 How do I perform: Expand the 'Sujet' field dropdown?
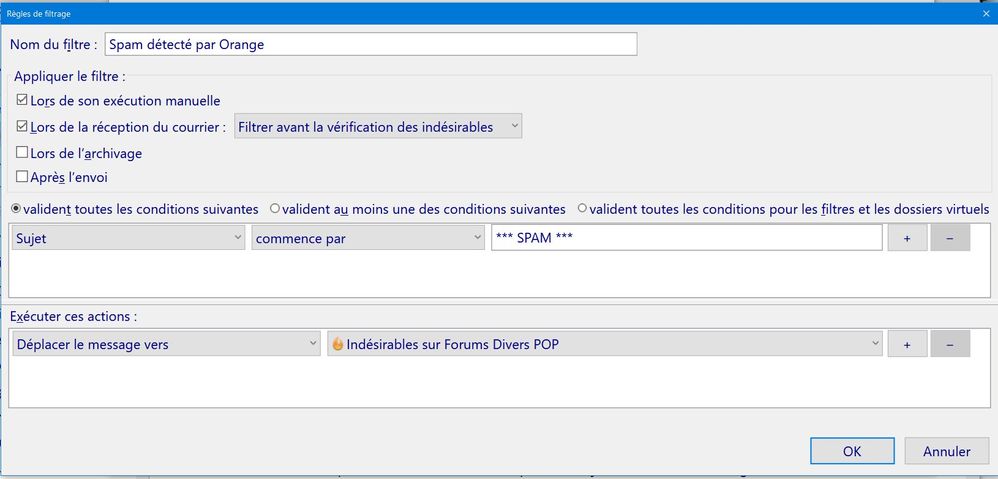pyautogui.click(x=127, y=238)
